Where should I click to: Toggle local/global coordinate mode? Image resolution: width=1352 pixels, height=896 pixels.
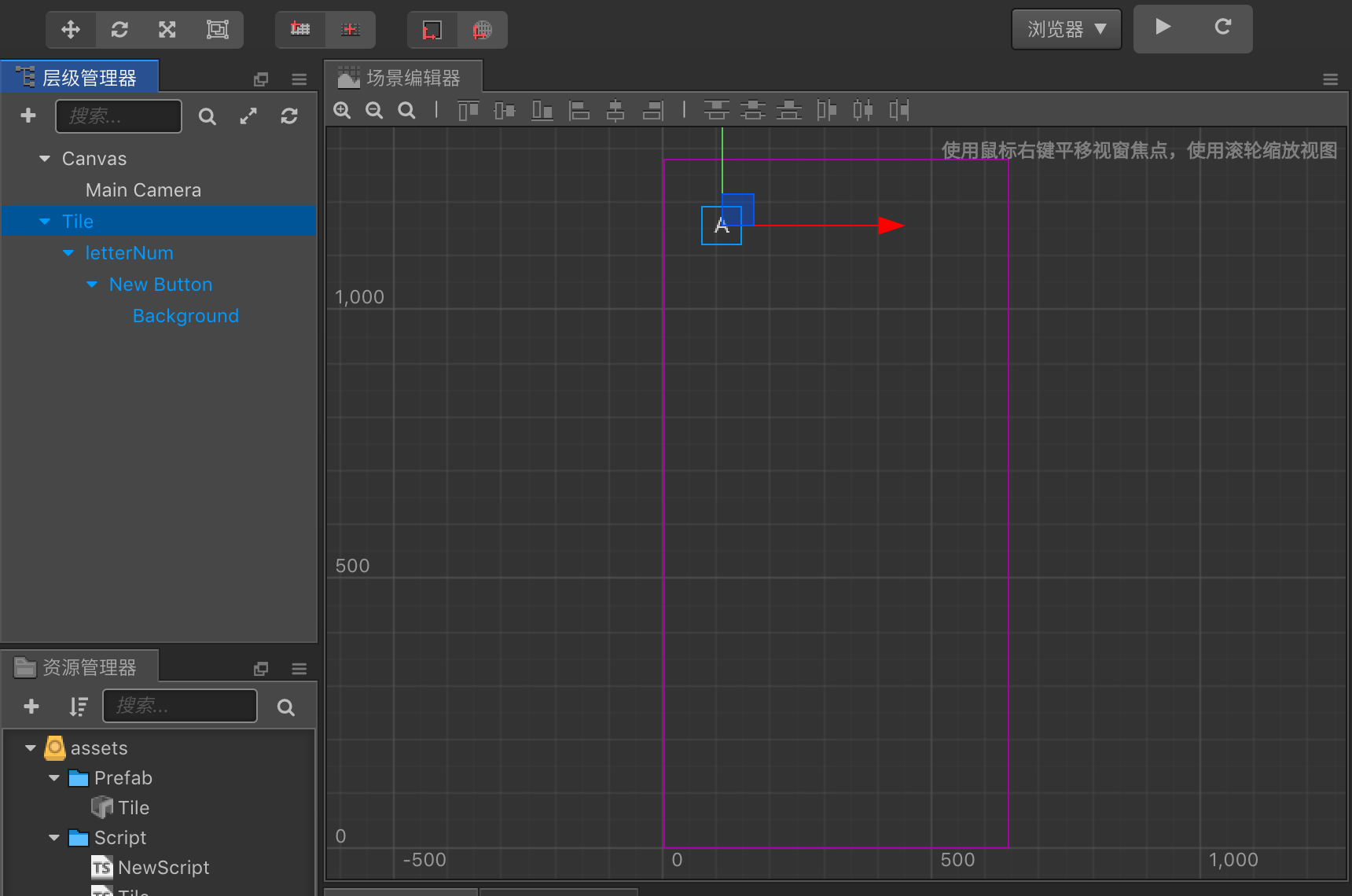click(432, 30)
